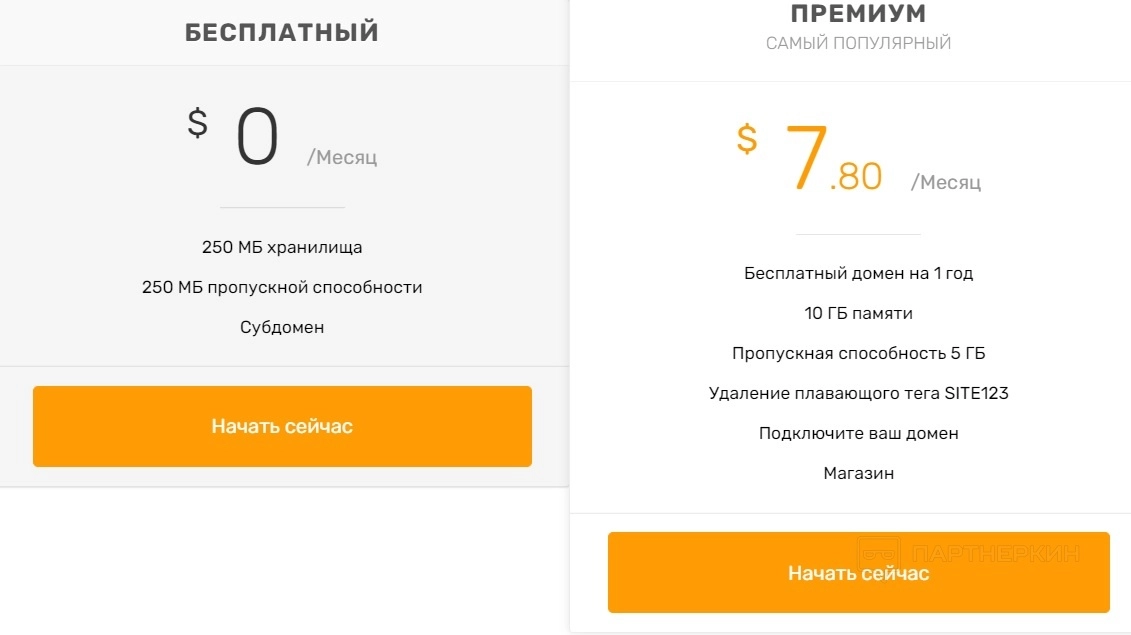Click the "САМЫЙ ПОПУЛЯРНЫЙ" subtitle
Image resolution: width=1131 pixels, height=635 pixels.
click(x=858, y=43)
